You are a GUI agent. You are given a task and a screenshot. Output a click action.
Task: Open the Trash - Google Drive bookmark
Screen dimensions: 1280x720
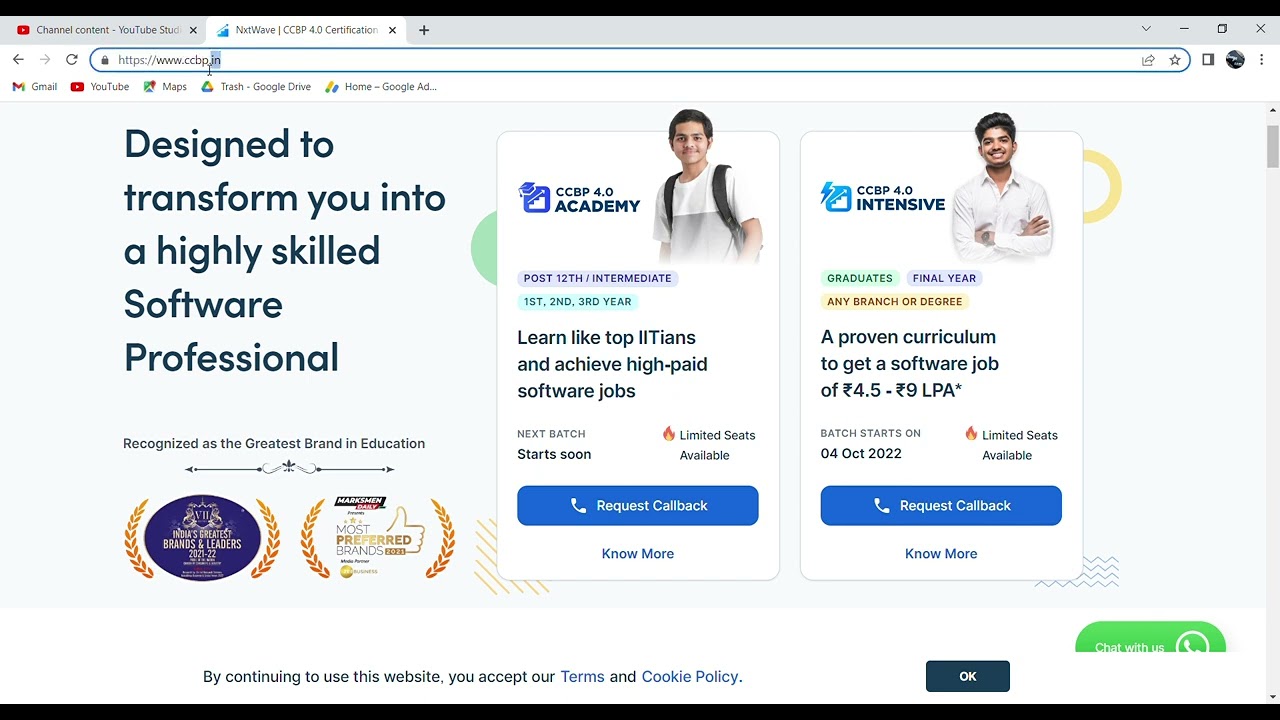256,87
